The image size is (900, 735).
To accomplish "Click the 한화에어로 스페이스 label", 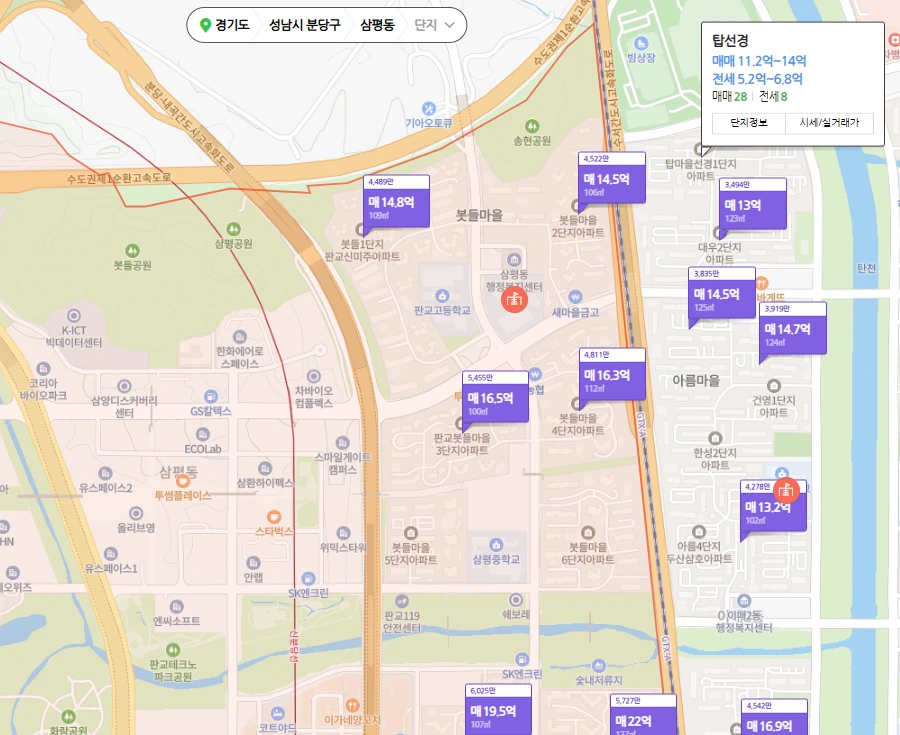I will (x=240, y=357).
